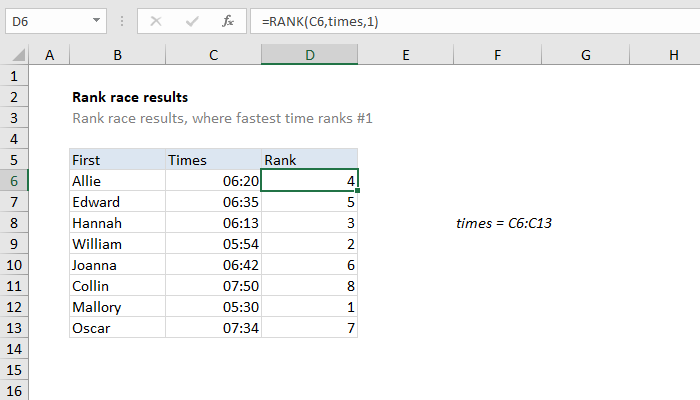Click the 'Rank' header cell

pos(309,160)
